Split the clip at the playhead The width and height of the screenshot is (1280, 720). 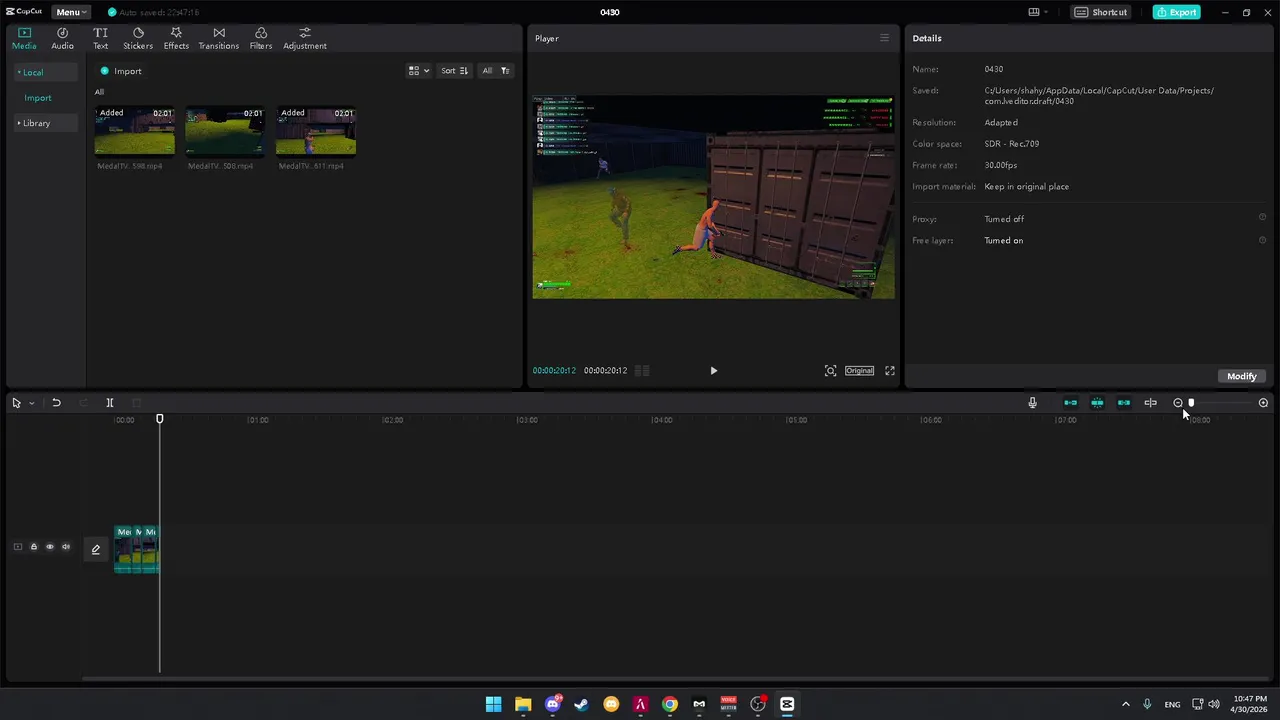point(110,403)
